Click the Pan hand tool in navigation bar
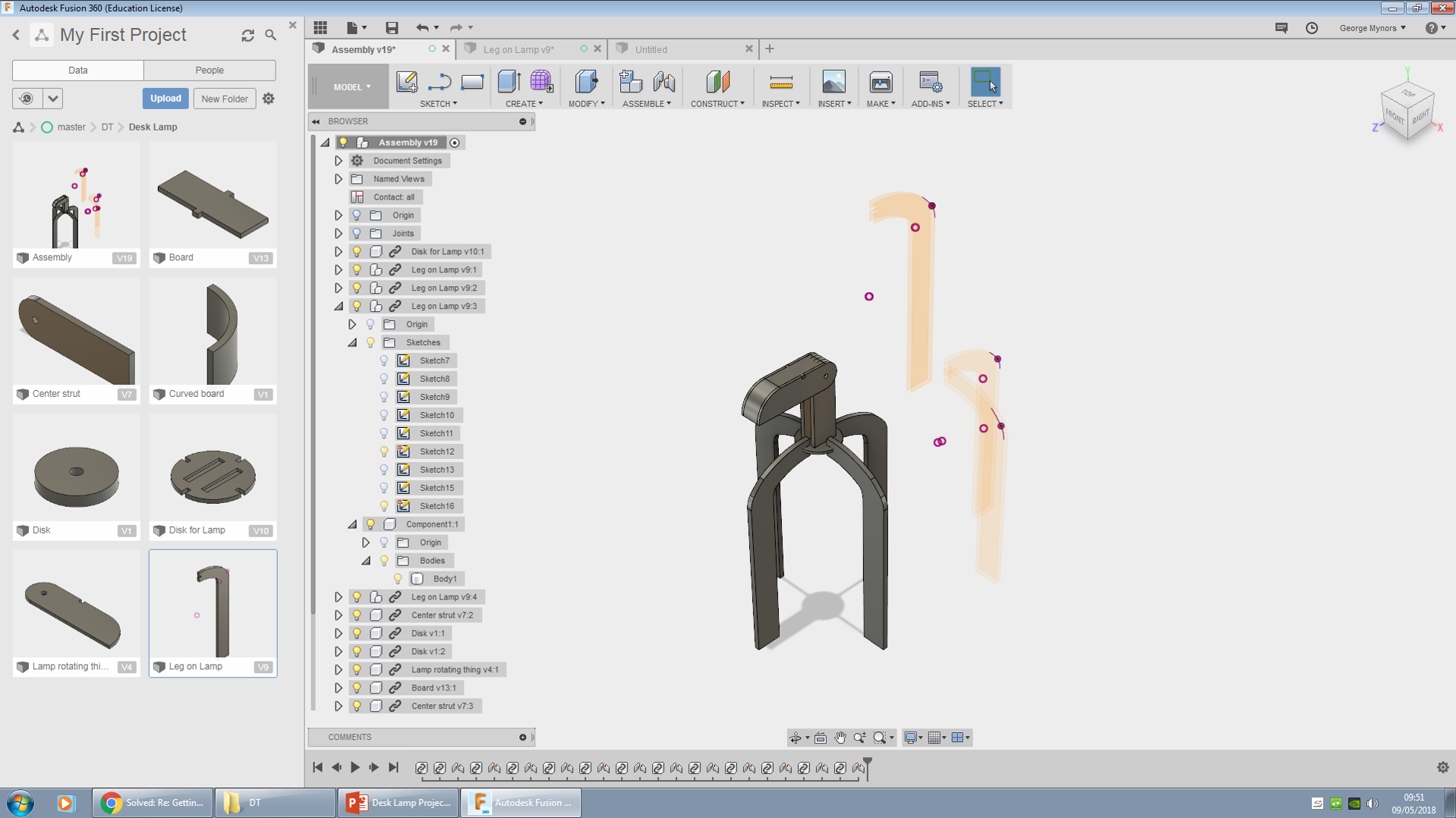The width and height of the screenshot is (1456, 818). pos(840,738)
